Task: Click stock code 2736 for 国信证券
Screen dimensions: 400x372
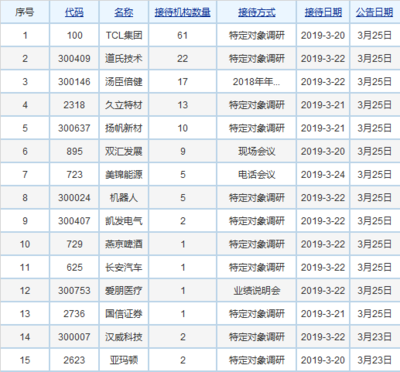Action: [74, 314]
